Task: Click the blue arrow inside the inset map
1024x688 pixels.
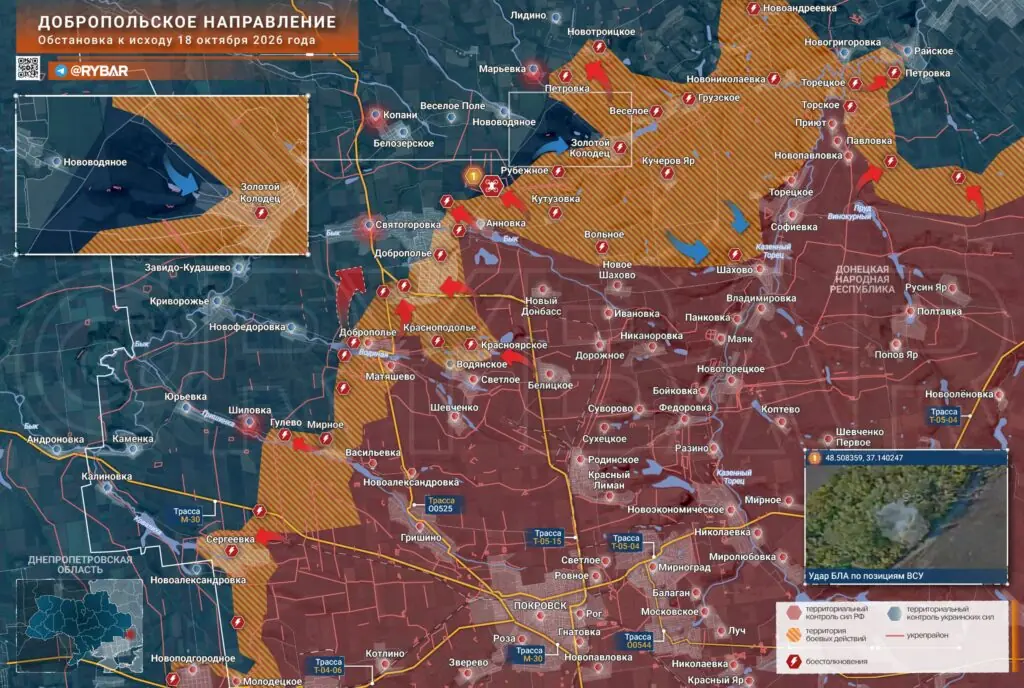Action: [x=180, y=176]
